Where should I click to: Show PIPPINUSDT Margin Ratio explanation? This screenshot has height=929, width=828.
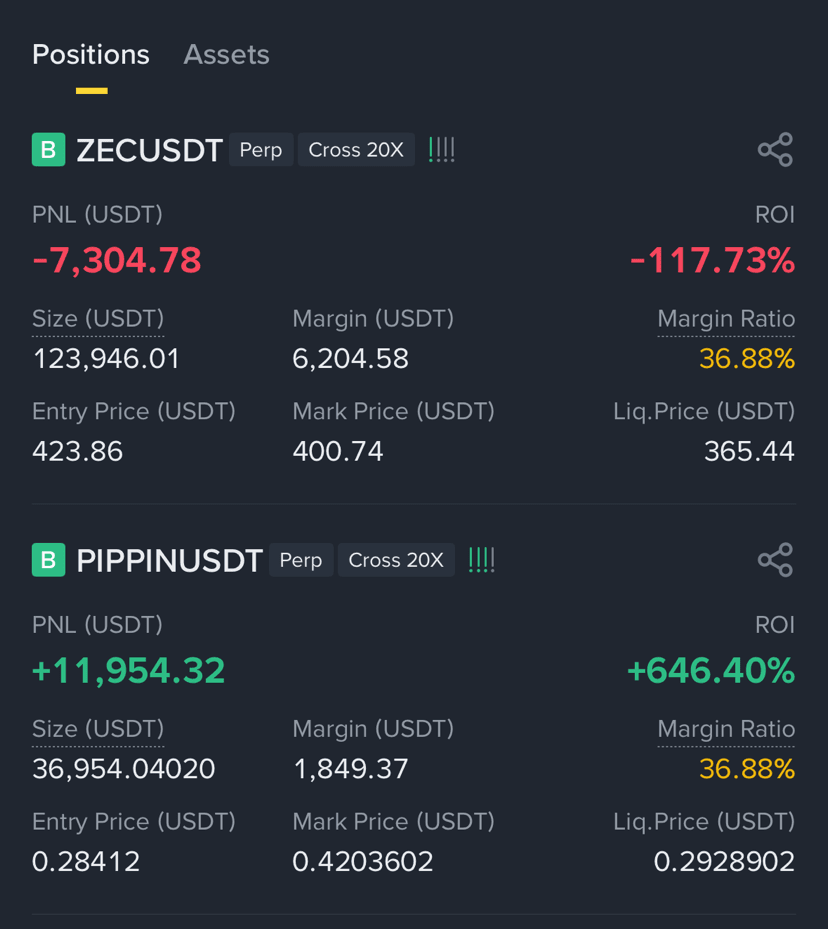[726, 729]
